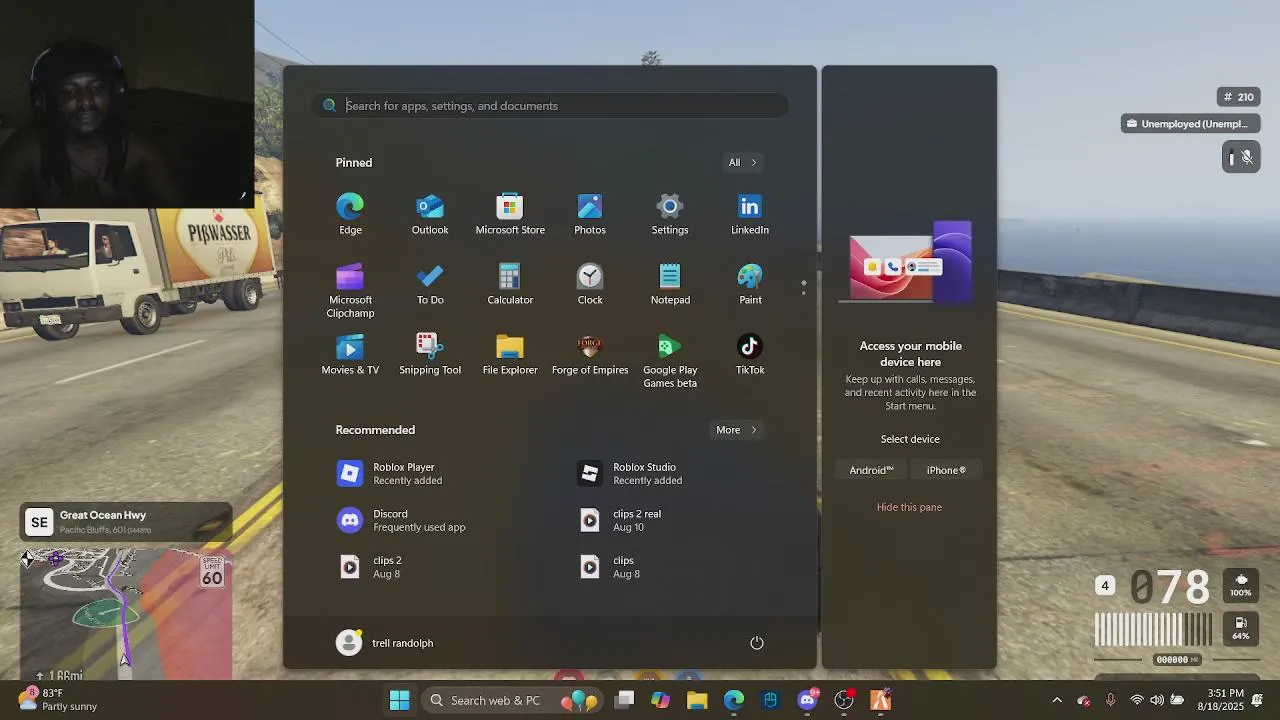This screenshot has height=720, width=1280.
Task: Open the Photos app
Action: coord(590,214)
